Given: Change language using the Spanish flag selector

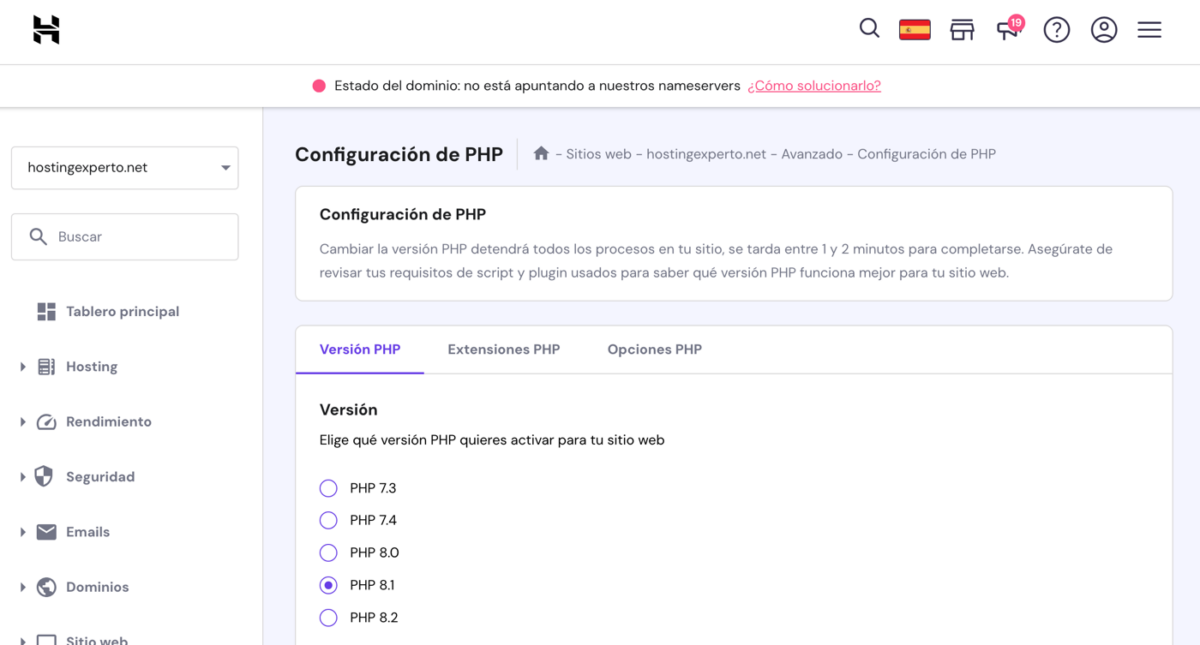Looking at the screenshot, I should coord(914,29).
